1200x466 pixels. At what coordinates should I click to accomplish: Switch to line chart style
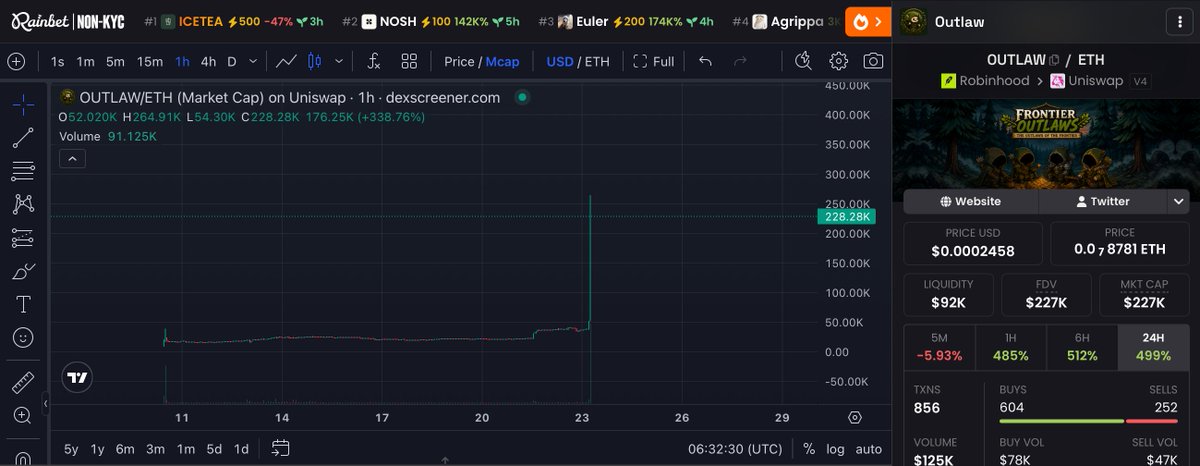[286, 61]
